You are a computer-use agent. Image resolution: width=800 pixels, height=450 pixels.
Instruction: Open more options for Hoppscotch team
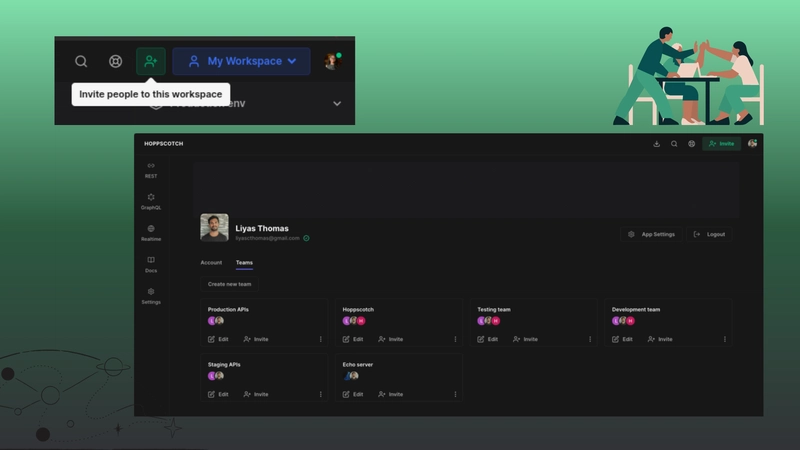point(455,339)
